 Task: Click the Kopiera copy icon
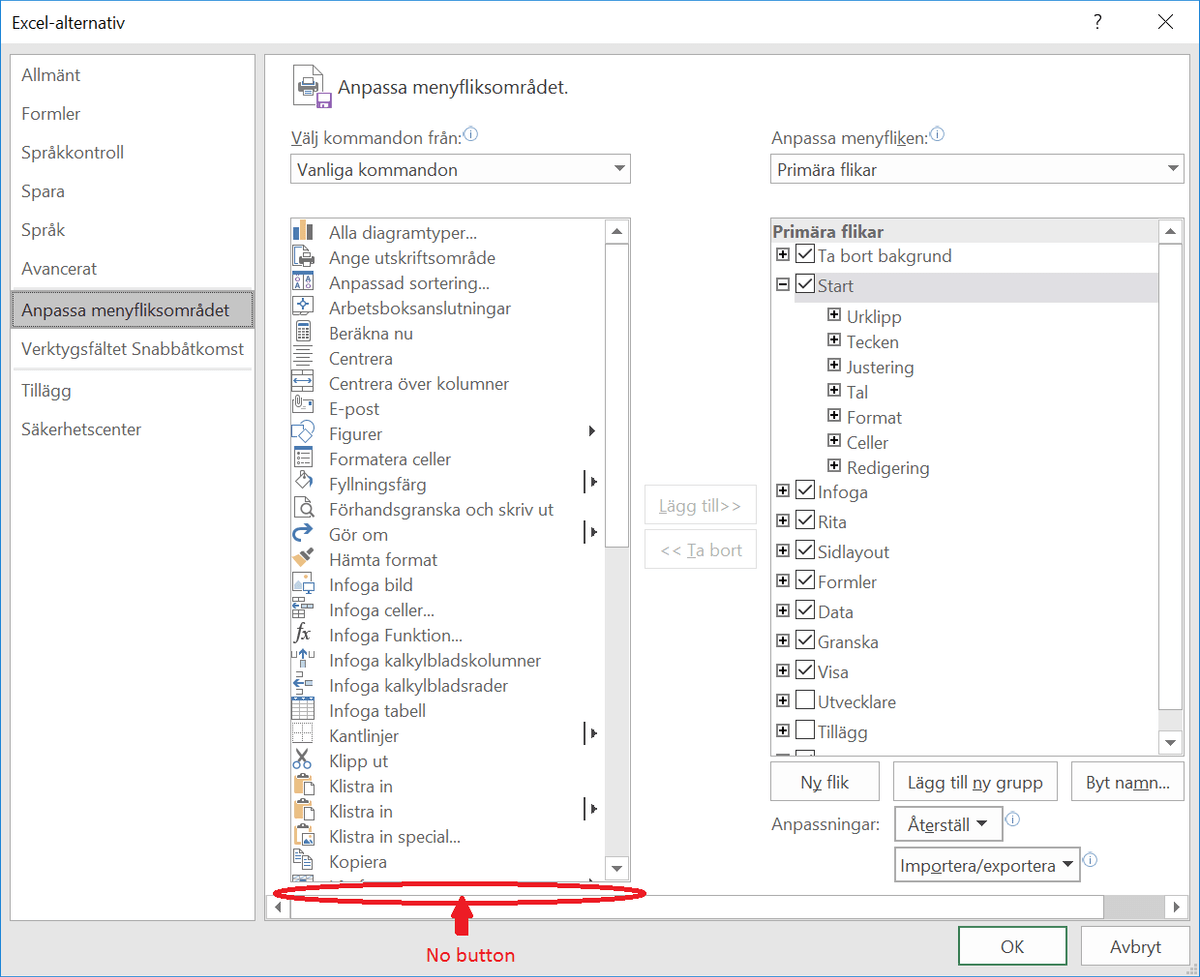tap(303, 861)
